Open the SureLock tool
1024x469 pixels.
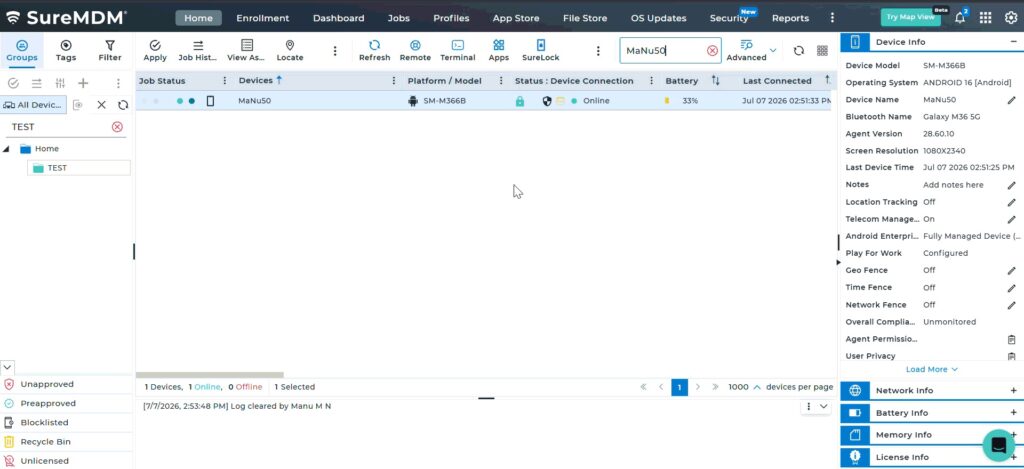click(x=541, y=50)
